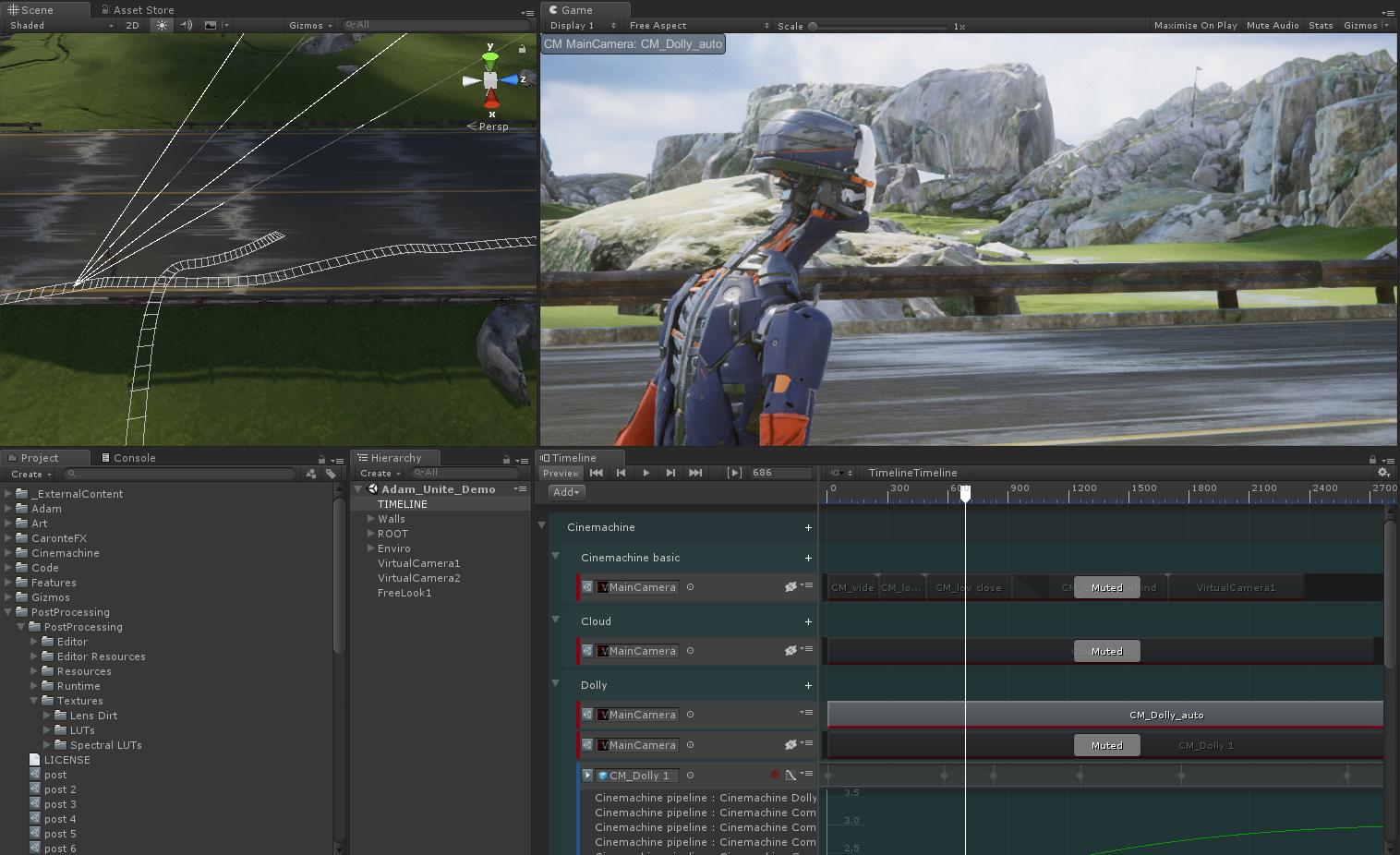Switch to the Console tab
The height and width of the screenshot is (855, 1400).
point(128,457)
